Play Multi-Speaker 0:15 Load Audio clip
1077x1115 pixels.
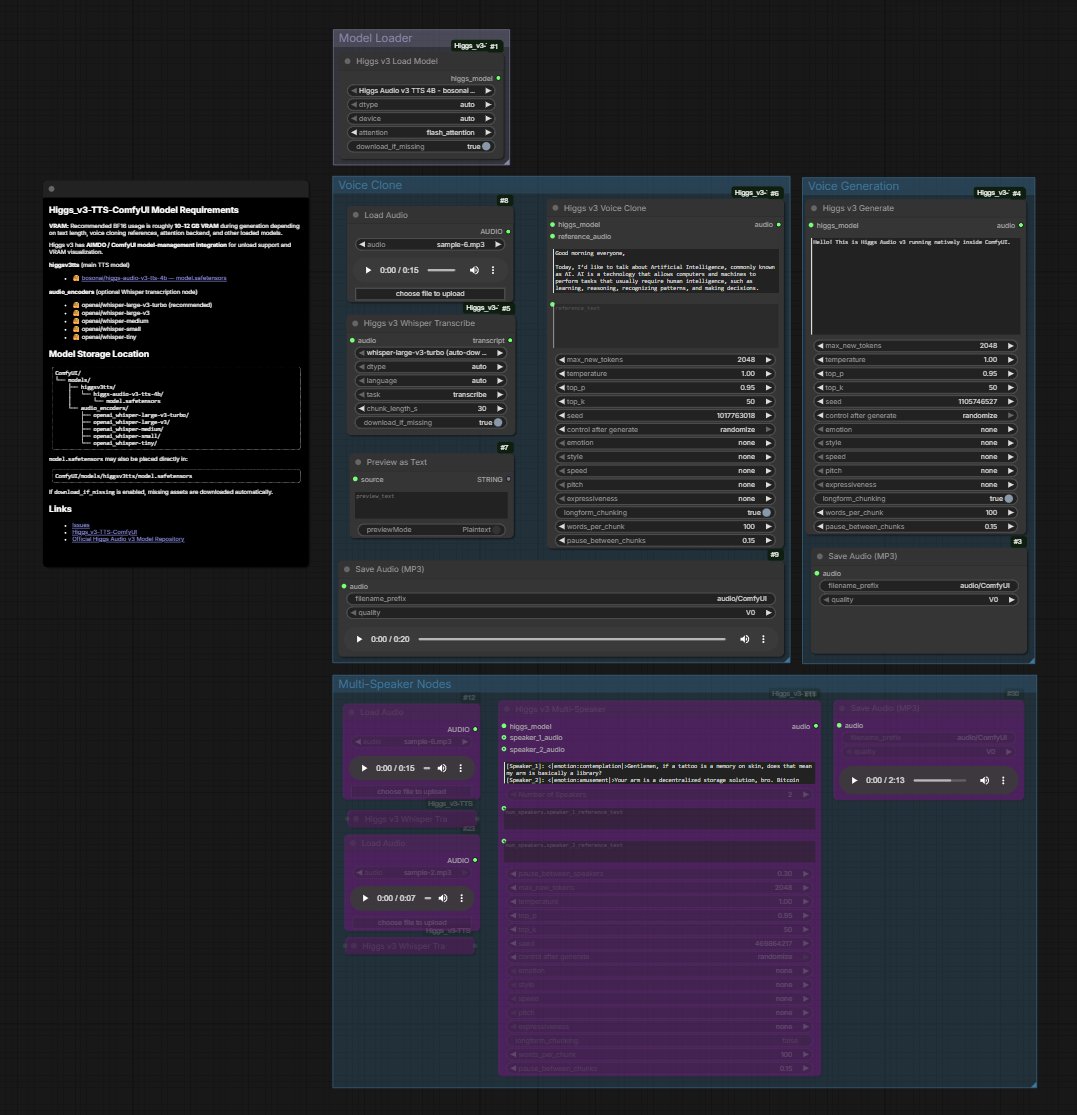point(364,768)
